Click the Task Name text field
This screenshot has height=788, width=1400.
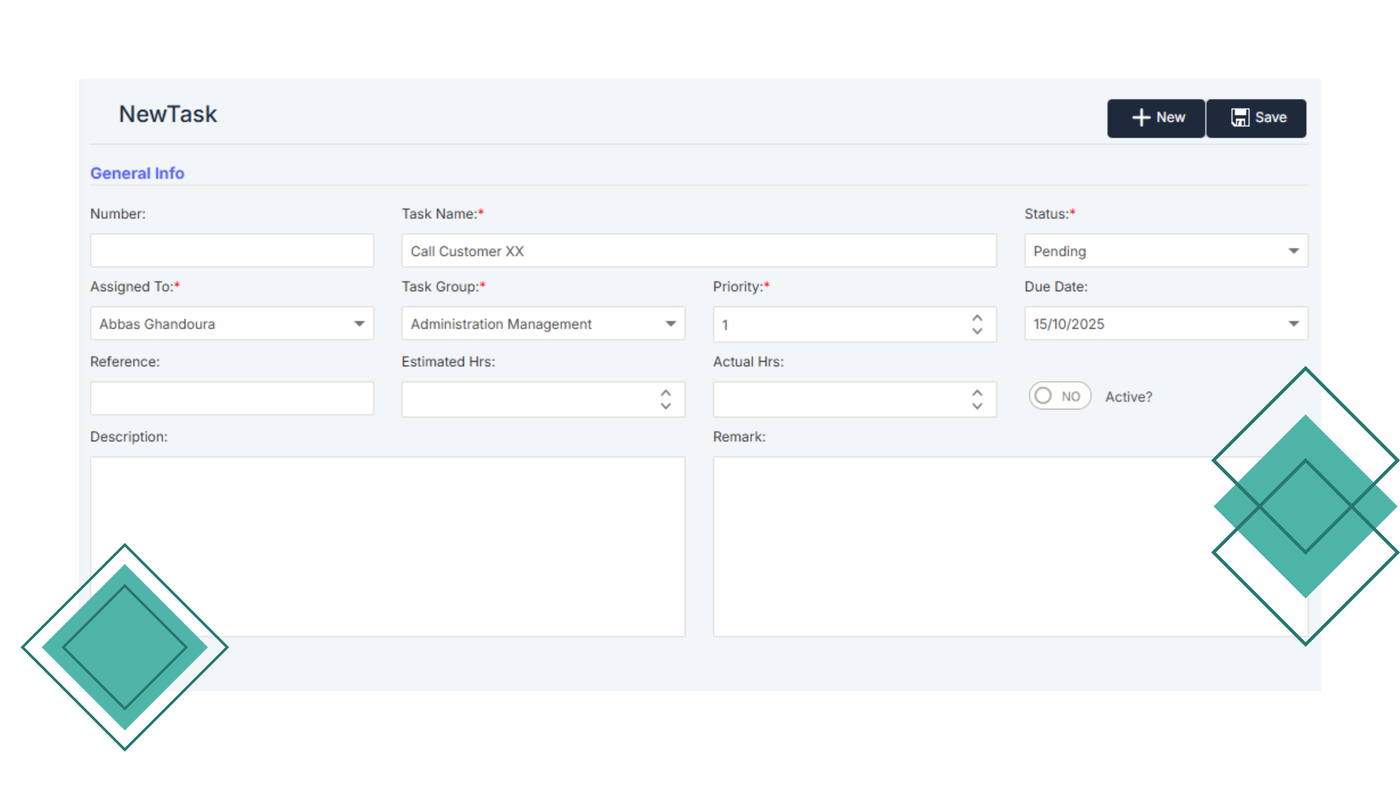[x=698, y=251]
